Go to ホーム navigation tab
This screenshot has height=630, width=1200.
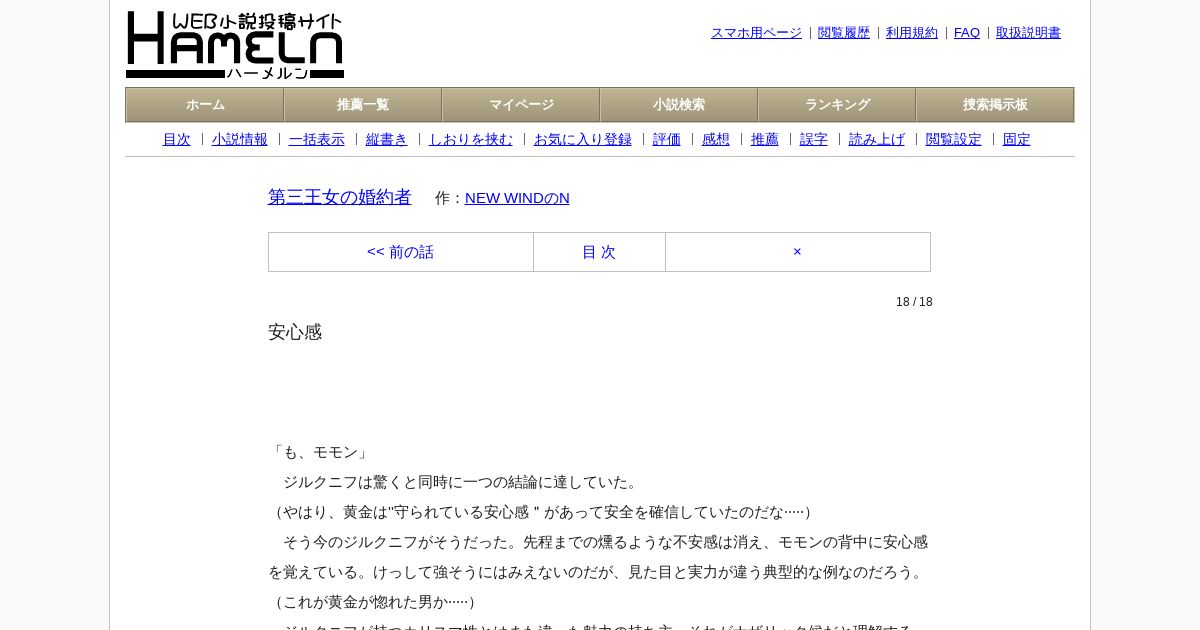(x=205, y=105)
